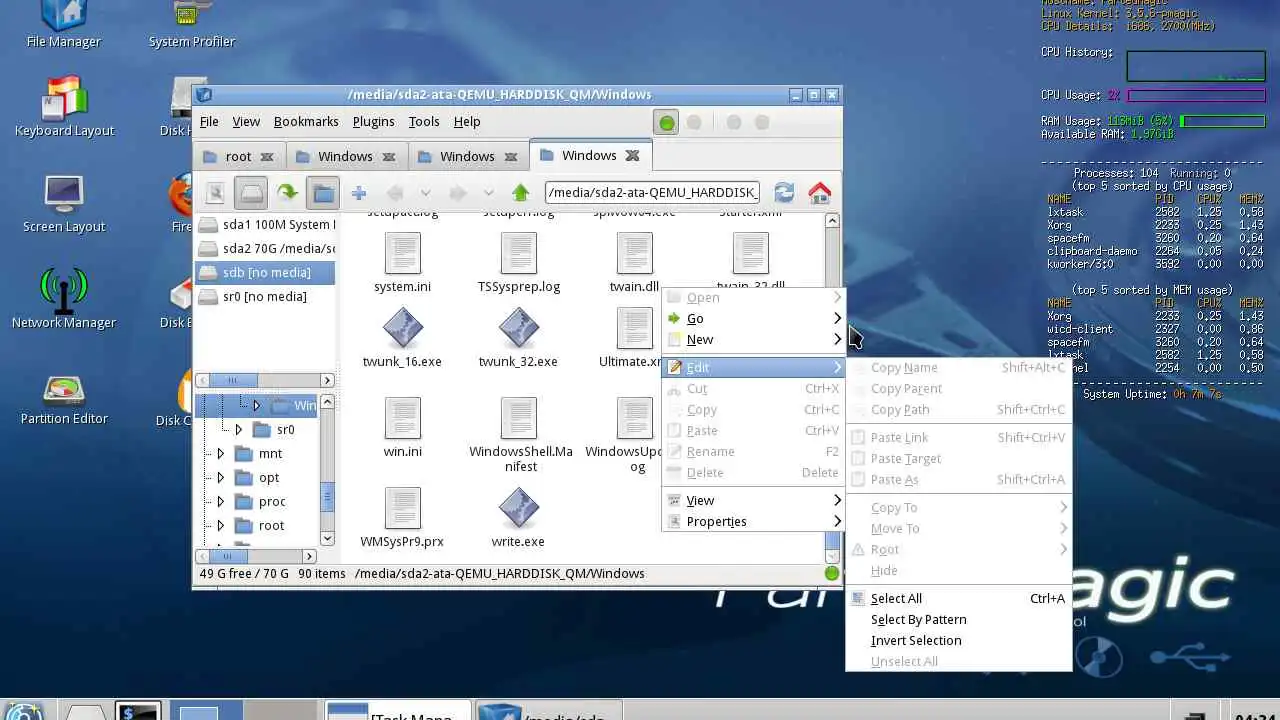Expand the opt folder in tree

point(221,478)
